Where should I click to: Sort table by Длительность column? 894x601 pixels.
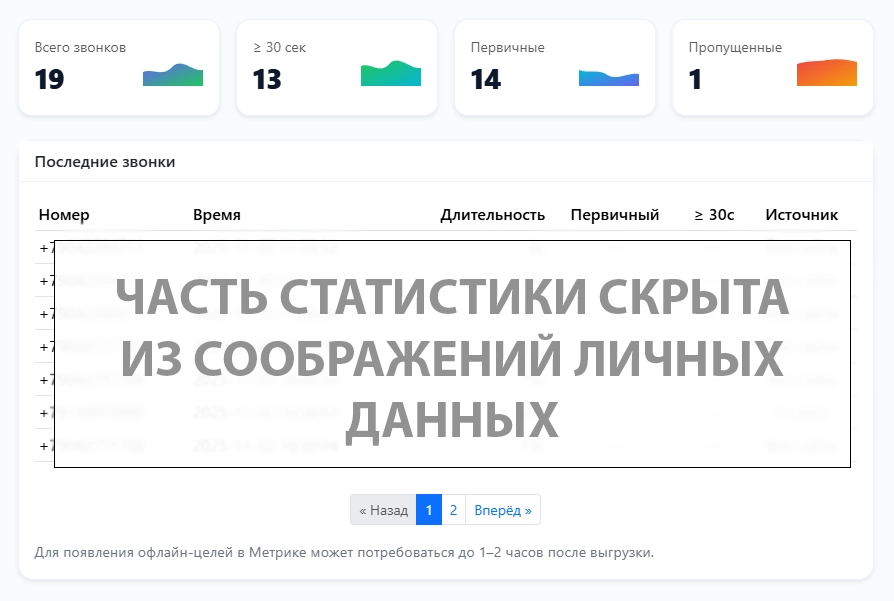click(x=494, y=214)
